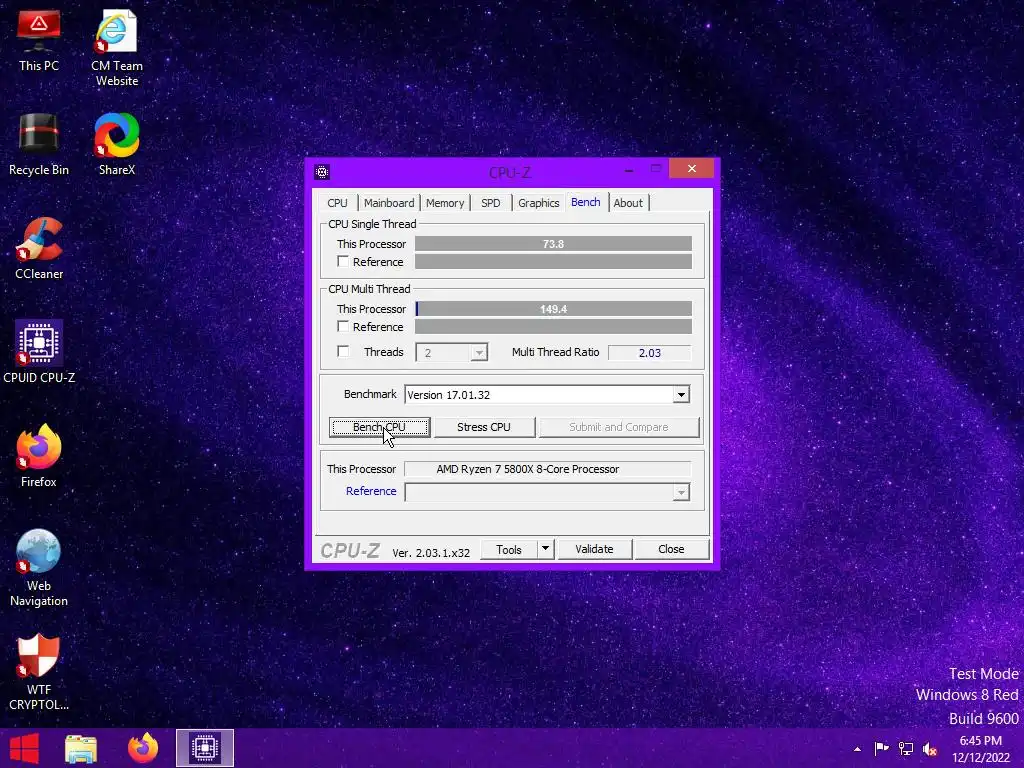This screenshot has width=1024, height=768.
Task: Close CPU-Z with red X
Action: pyautogui.click(x=692, y=169)
